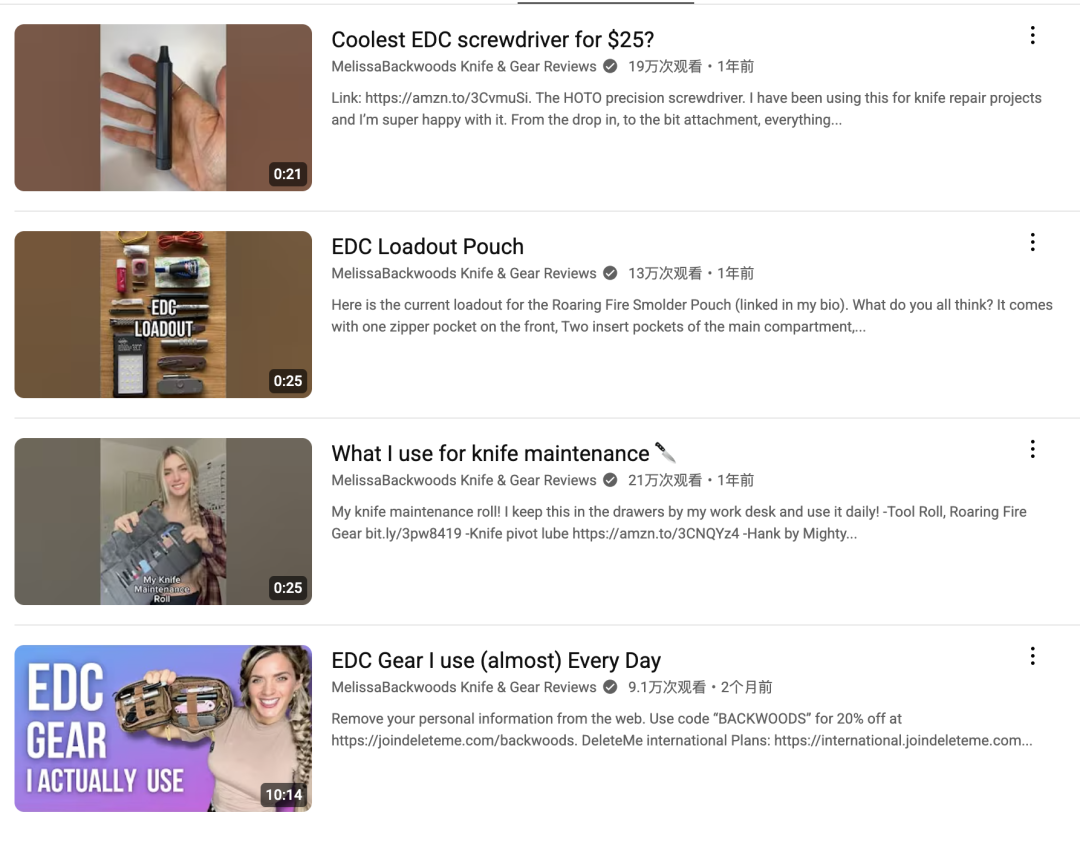Image resolution: width=1080 pixels, height=841 pixels.
Task: Click the verified badge on the knife maintenance video channel
Action: (610, 480)
